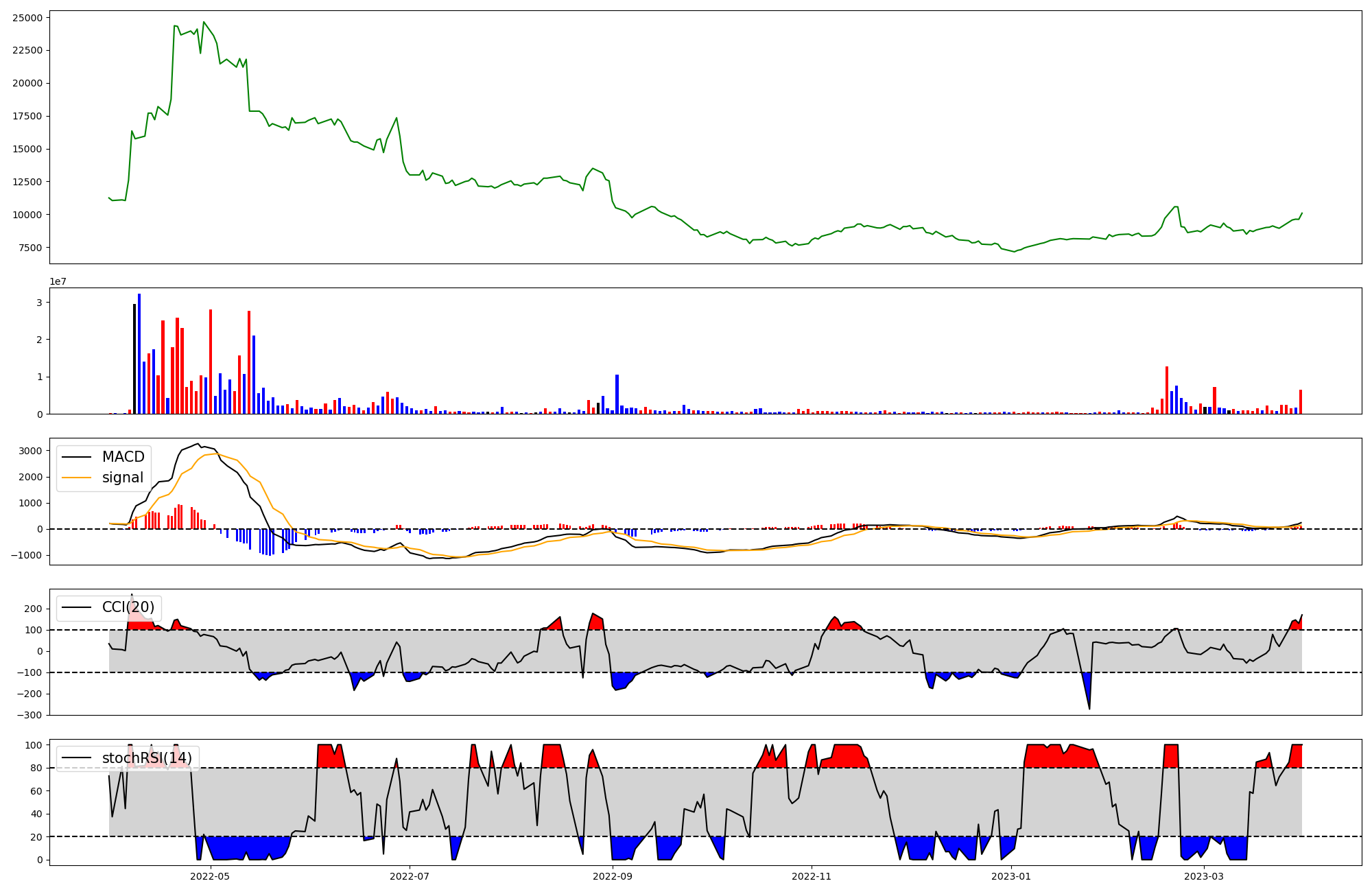Click the 10000 price axis tick label
Viewport: 1372px width, 892px height.
27,215
